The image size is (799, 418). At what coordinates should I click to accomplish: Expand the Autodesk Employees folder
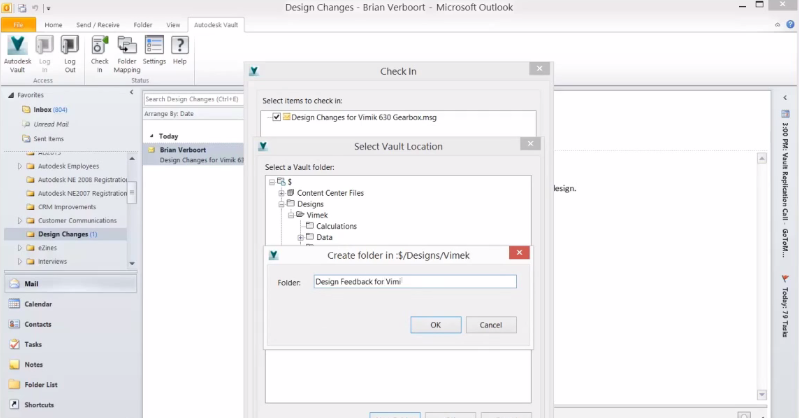click(x=20, y=166)
